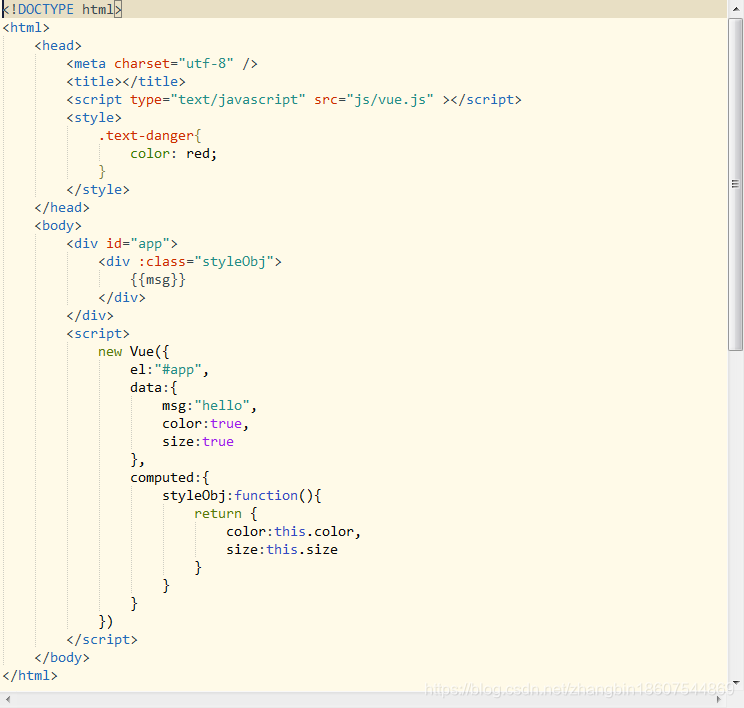Screen dimensions: 744x708
Task: Click the 'color:this.color,' line
Action: pos(293,532)
